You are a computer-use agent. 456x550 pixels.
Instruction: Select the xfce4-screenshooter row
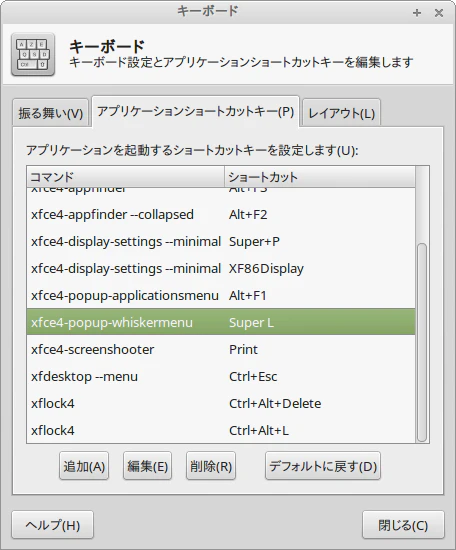(221, 349)
